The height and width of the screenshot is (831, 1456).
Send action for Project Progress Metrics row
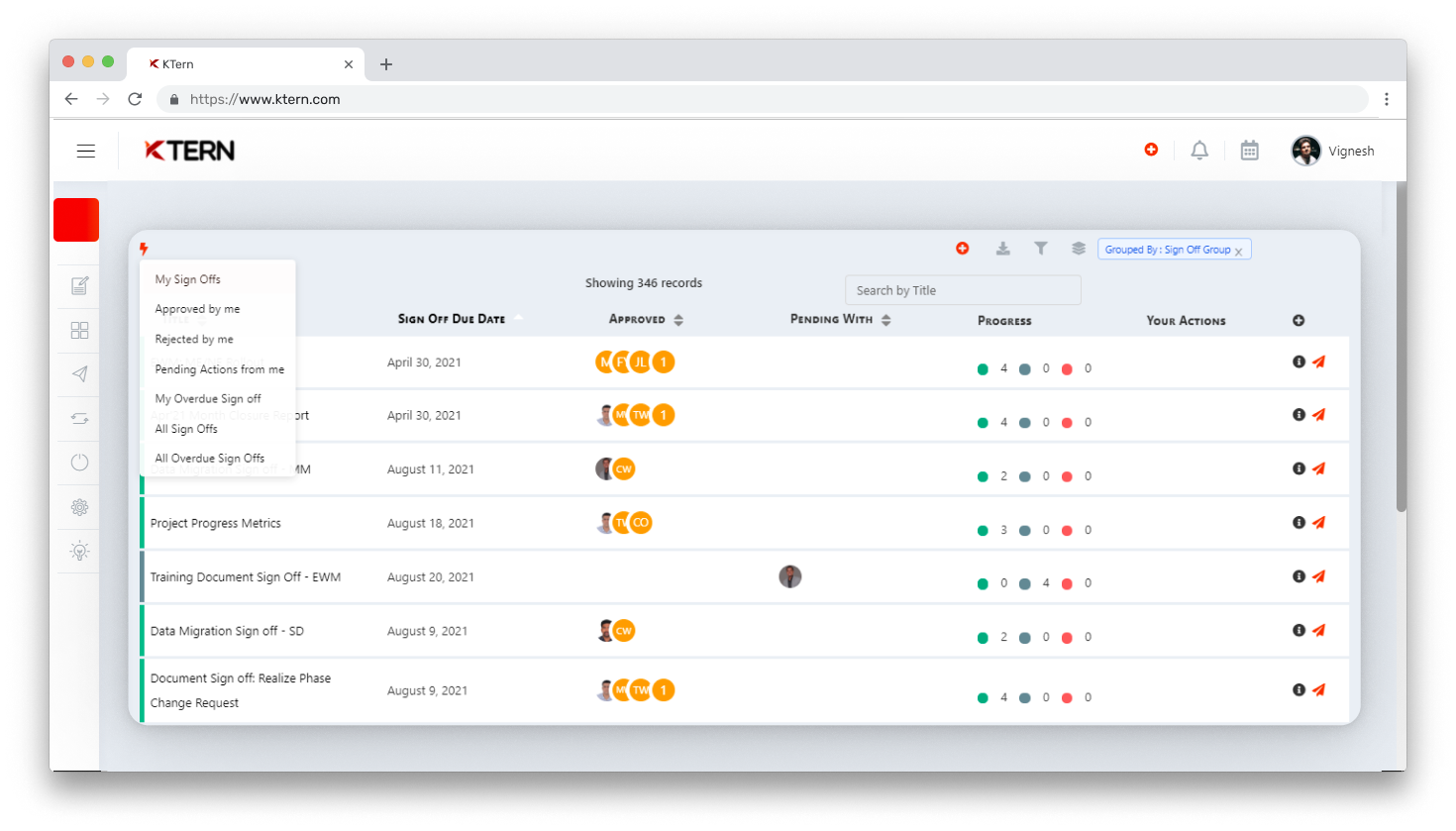[x=1319, y=522]
